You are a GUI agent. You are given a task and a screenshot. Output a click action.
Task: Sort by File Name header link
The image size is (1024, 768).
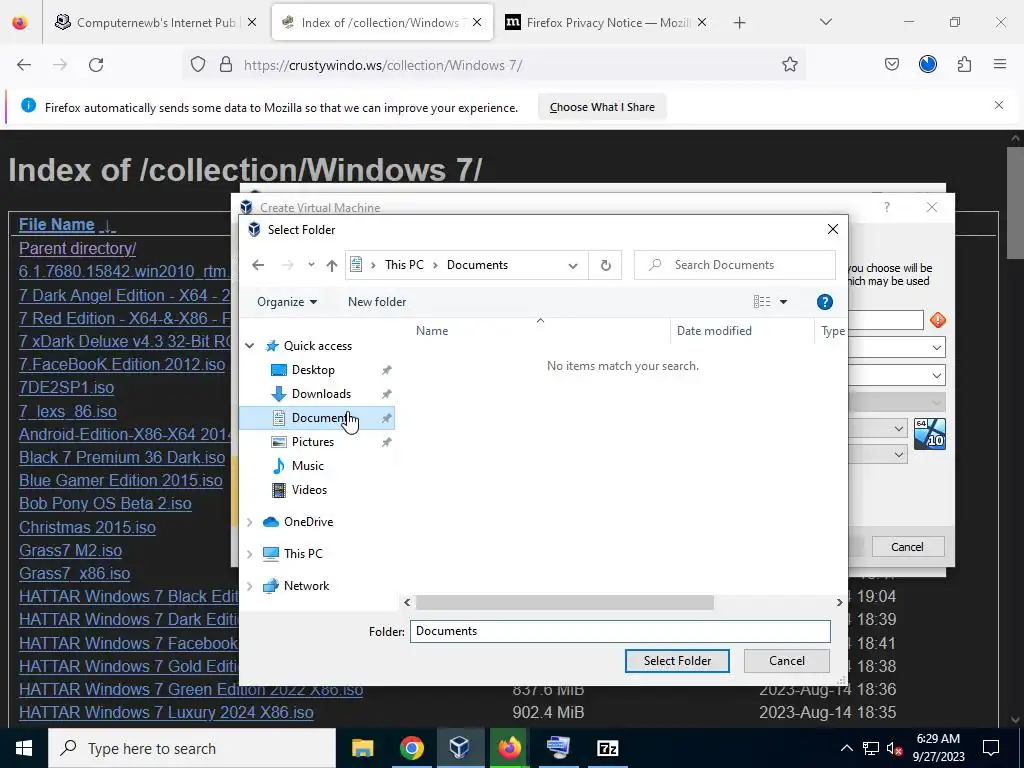57,225
